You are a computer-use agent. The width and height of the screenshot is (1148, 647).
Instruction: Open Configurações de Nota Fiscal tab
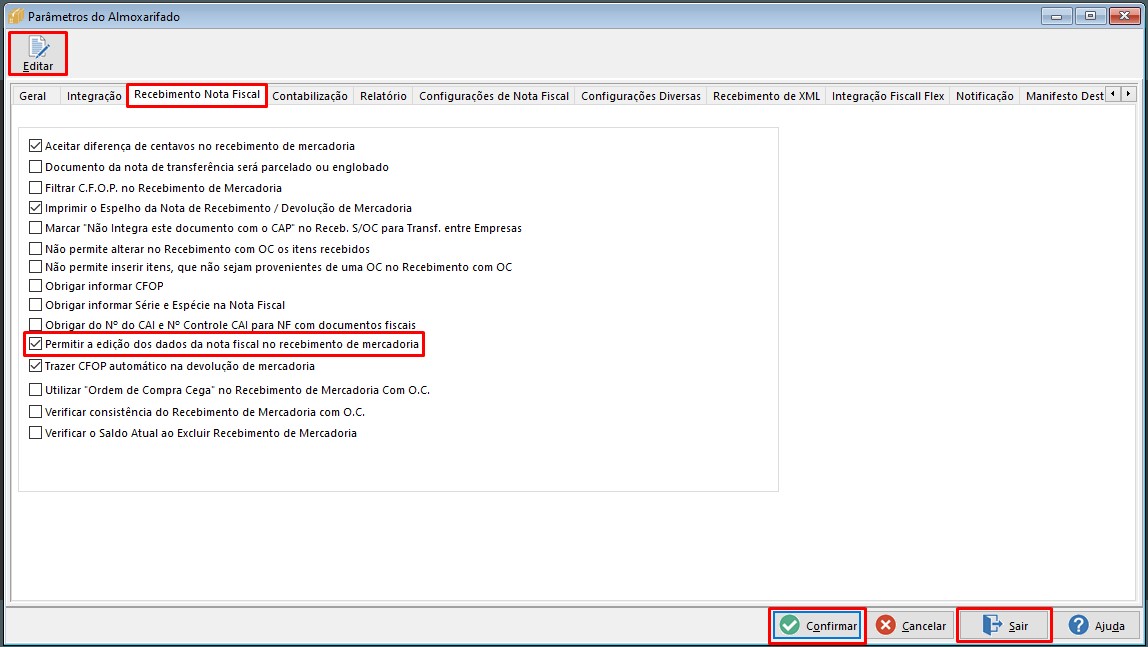coord(493,96)
